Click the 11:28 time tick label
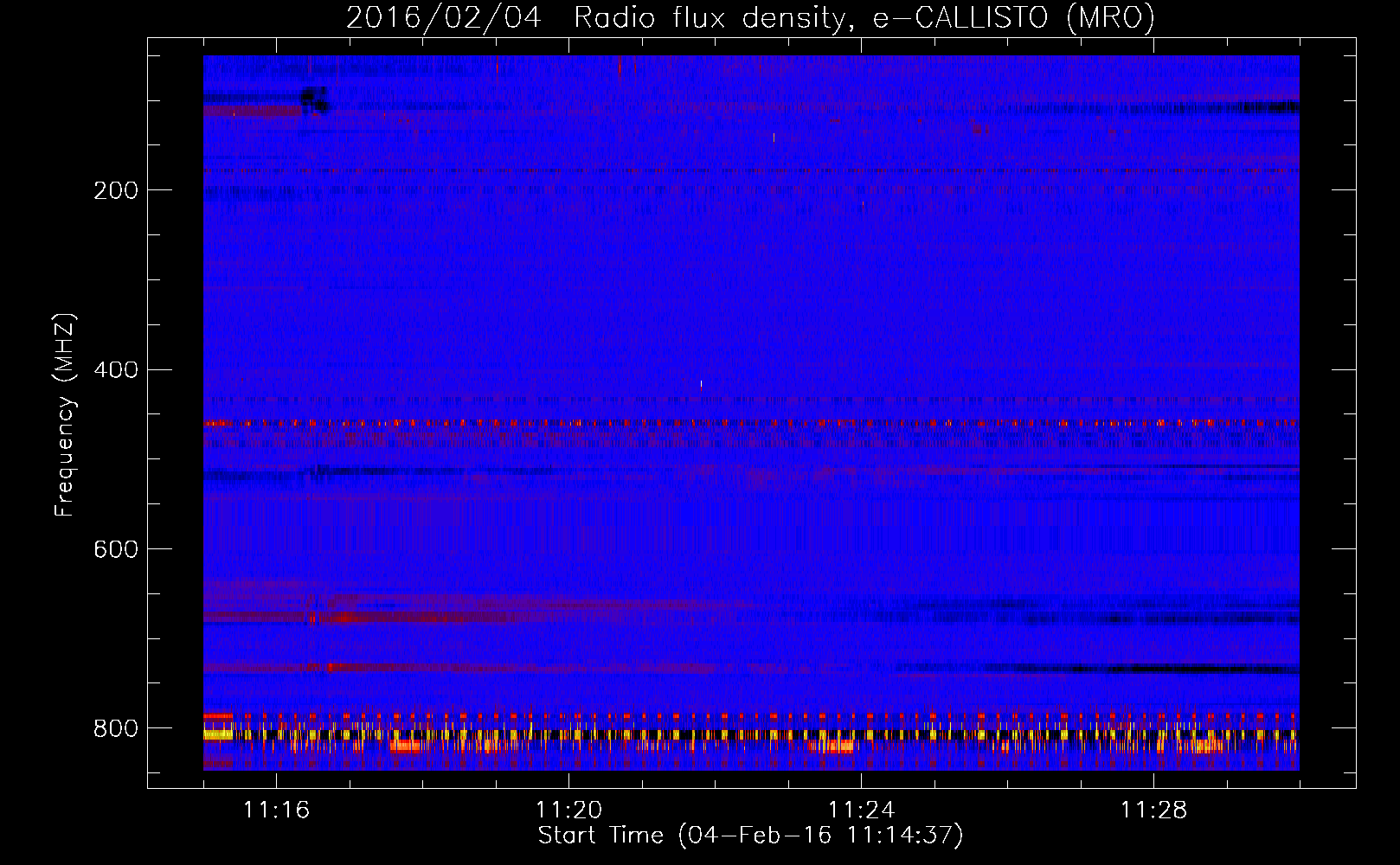The width and height of the screenshot is (1400, 865). (1153, 811)
